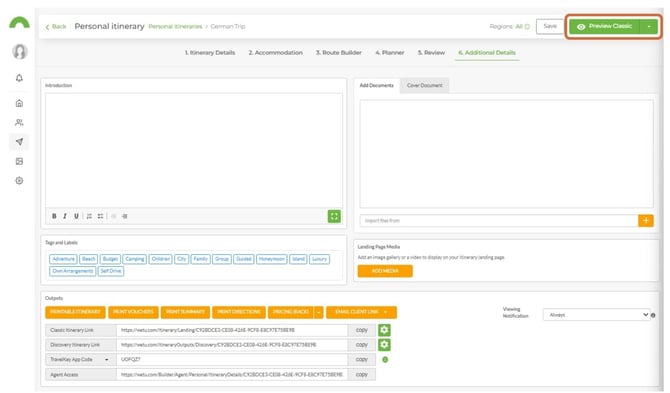Open the Personal Itineraries breadcrumb
Image resolution: width=670 pixels, height=393 pixels.
(x=175, y=26)
